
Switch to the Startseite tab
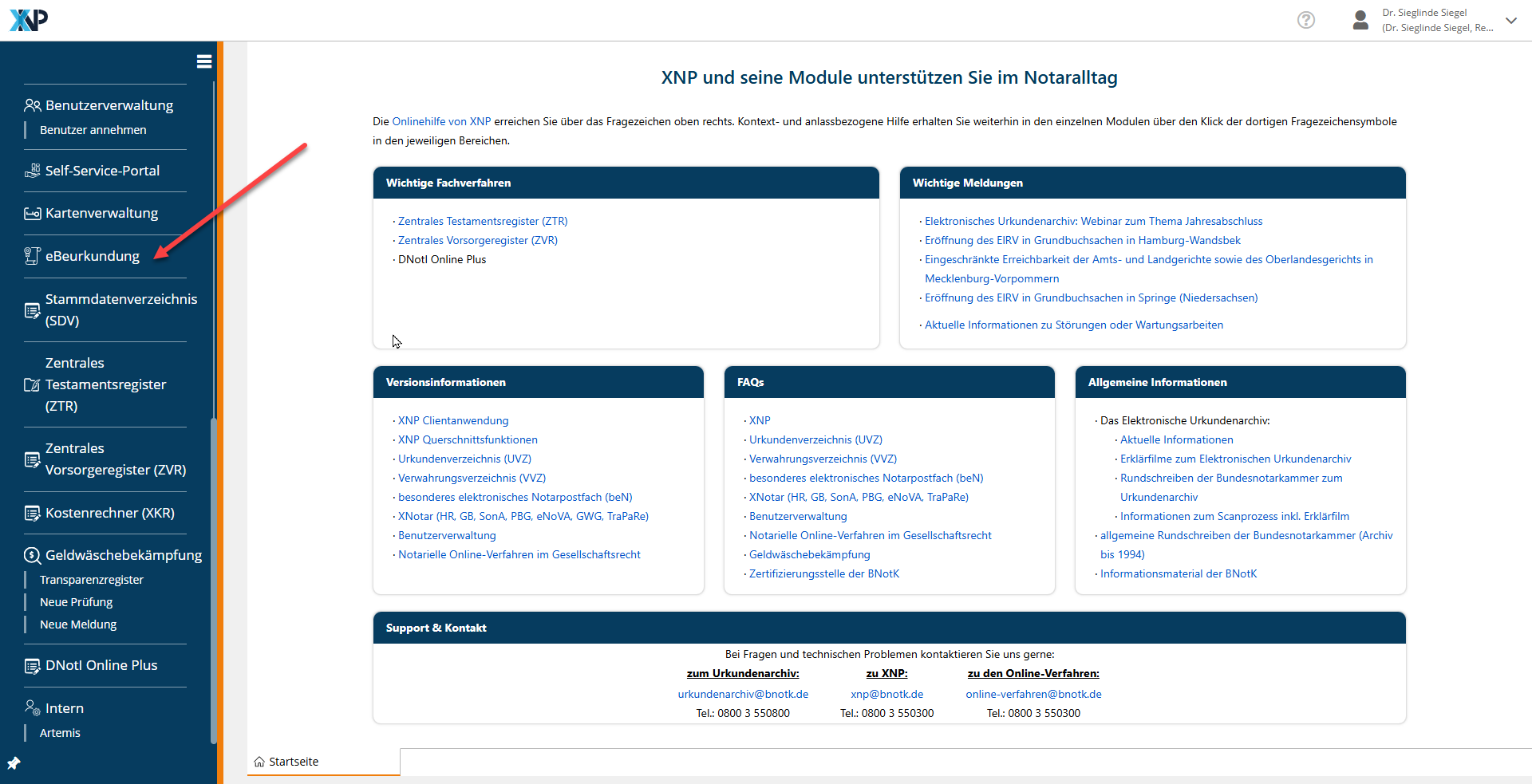(x=293, y=762)
